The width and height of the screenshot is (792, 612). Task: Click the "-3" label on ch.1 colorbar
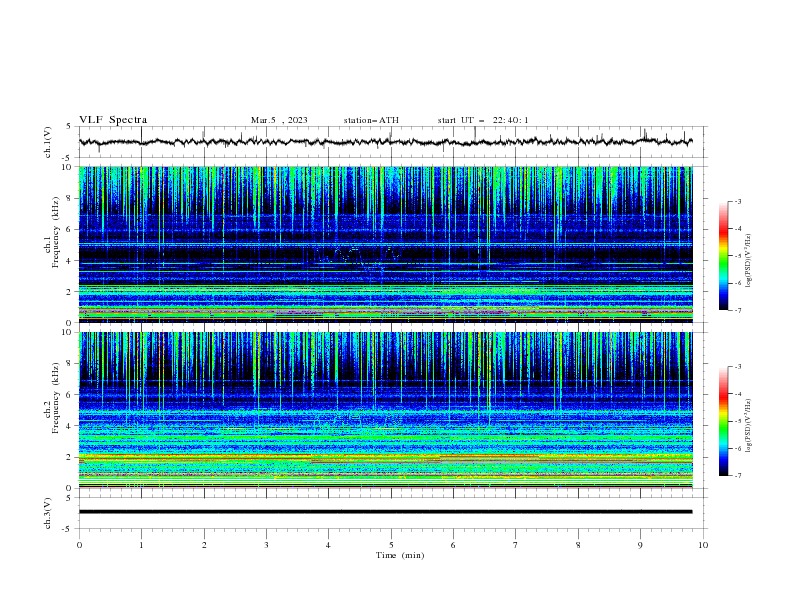[737, 201]
